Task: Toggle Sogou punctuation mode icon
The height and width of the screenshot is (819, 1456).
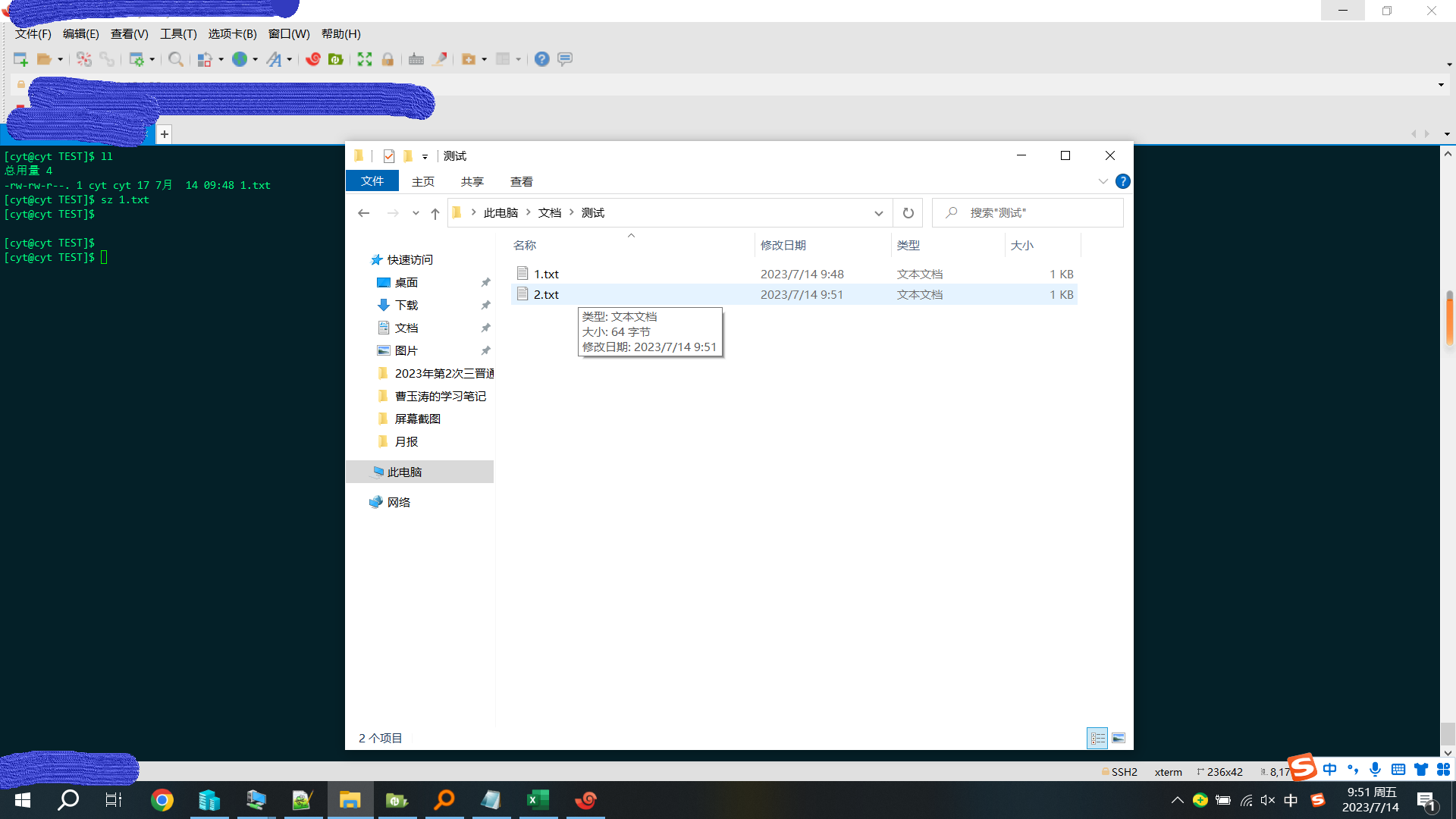Action: pos(1353,770)
